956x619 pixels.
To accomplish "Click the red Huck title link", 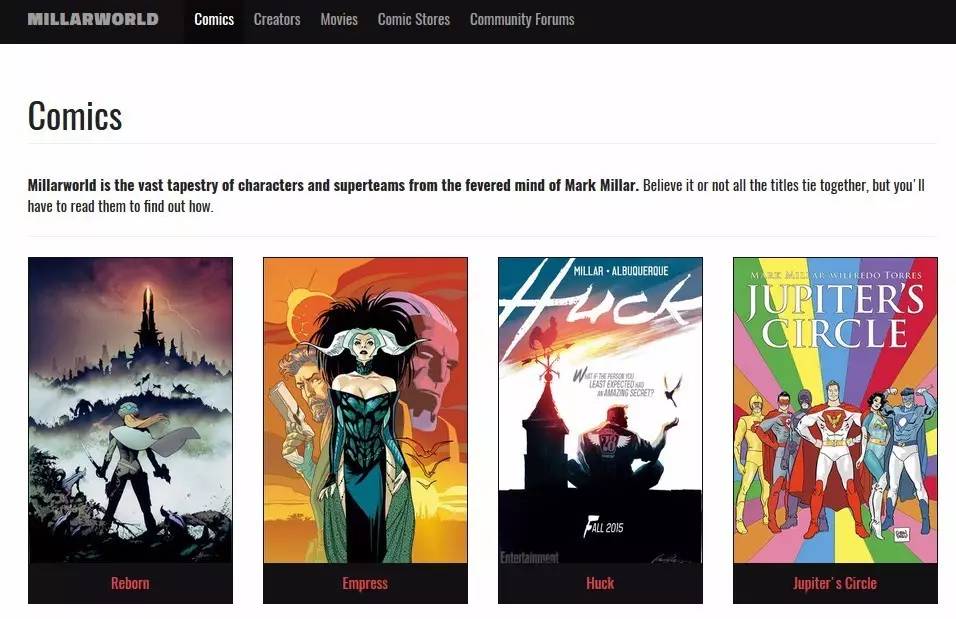I will tap(600, 583).
